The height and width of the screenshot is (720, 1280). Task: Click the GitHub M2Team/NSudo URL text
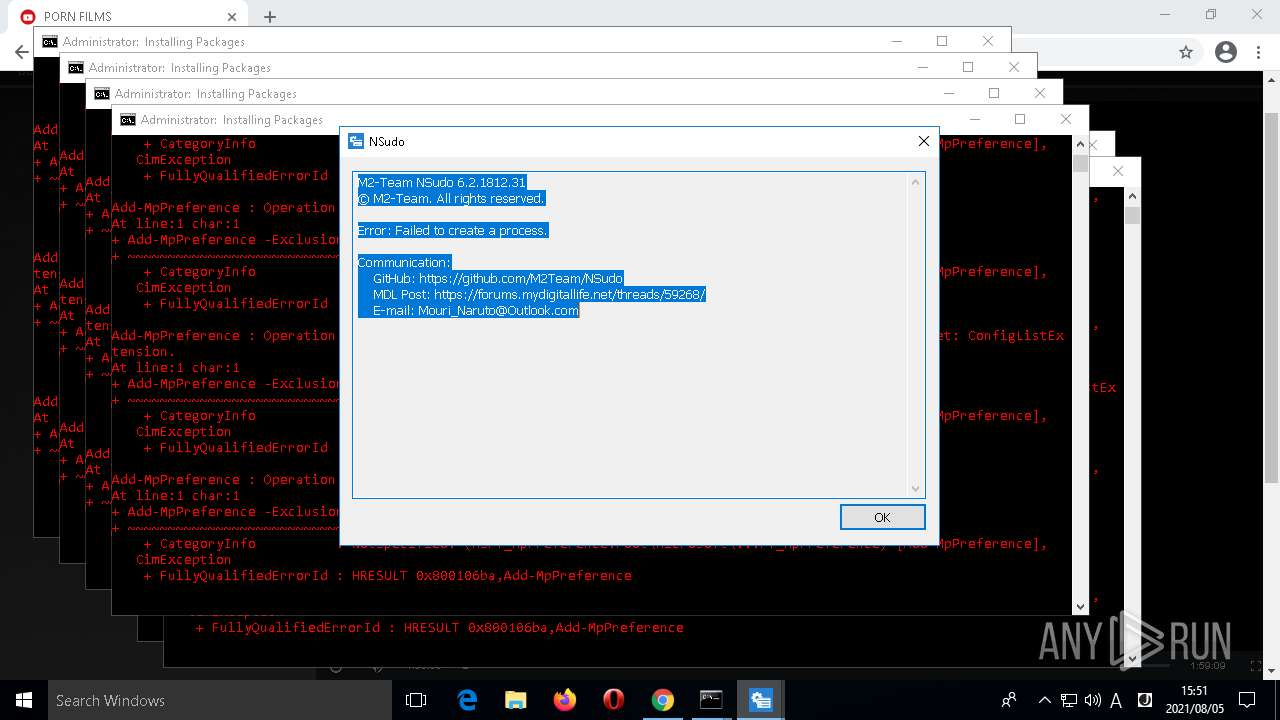point(520,279)
